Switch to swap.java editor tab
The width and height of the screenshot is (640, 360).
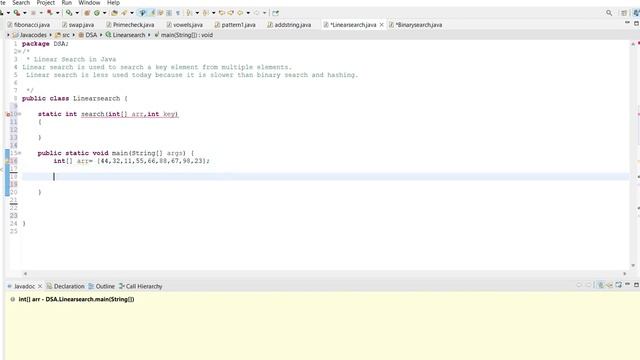78,25
